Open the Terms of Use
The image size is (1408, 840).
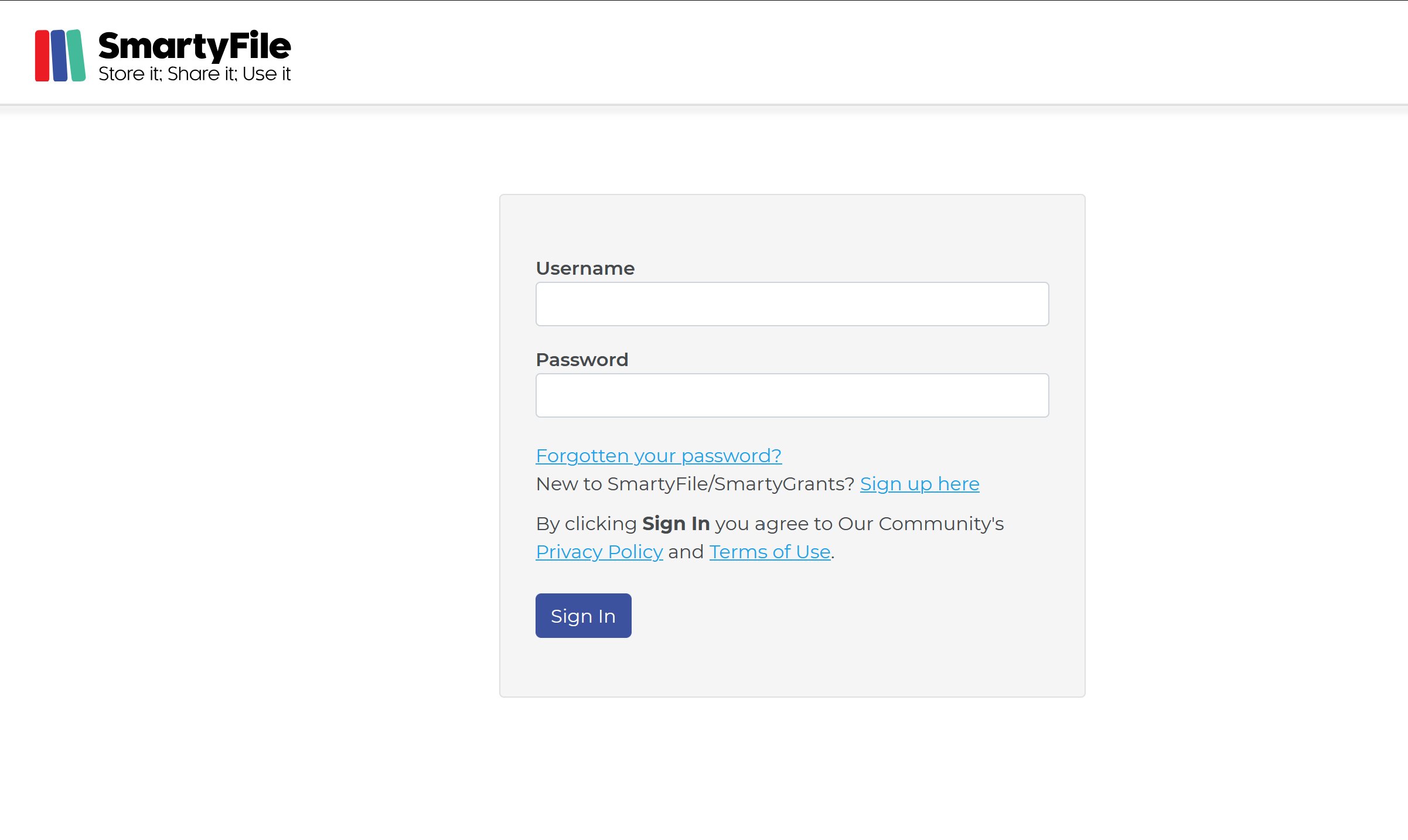[x=769, y=551]
